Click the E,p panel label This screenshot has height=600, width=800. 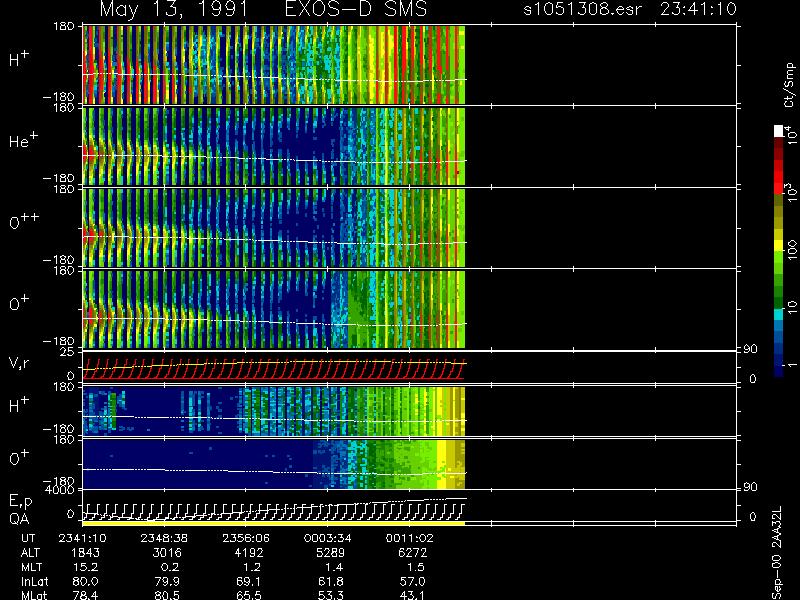point(20,502)
